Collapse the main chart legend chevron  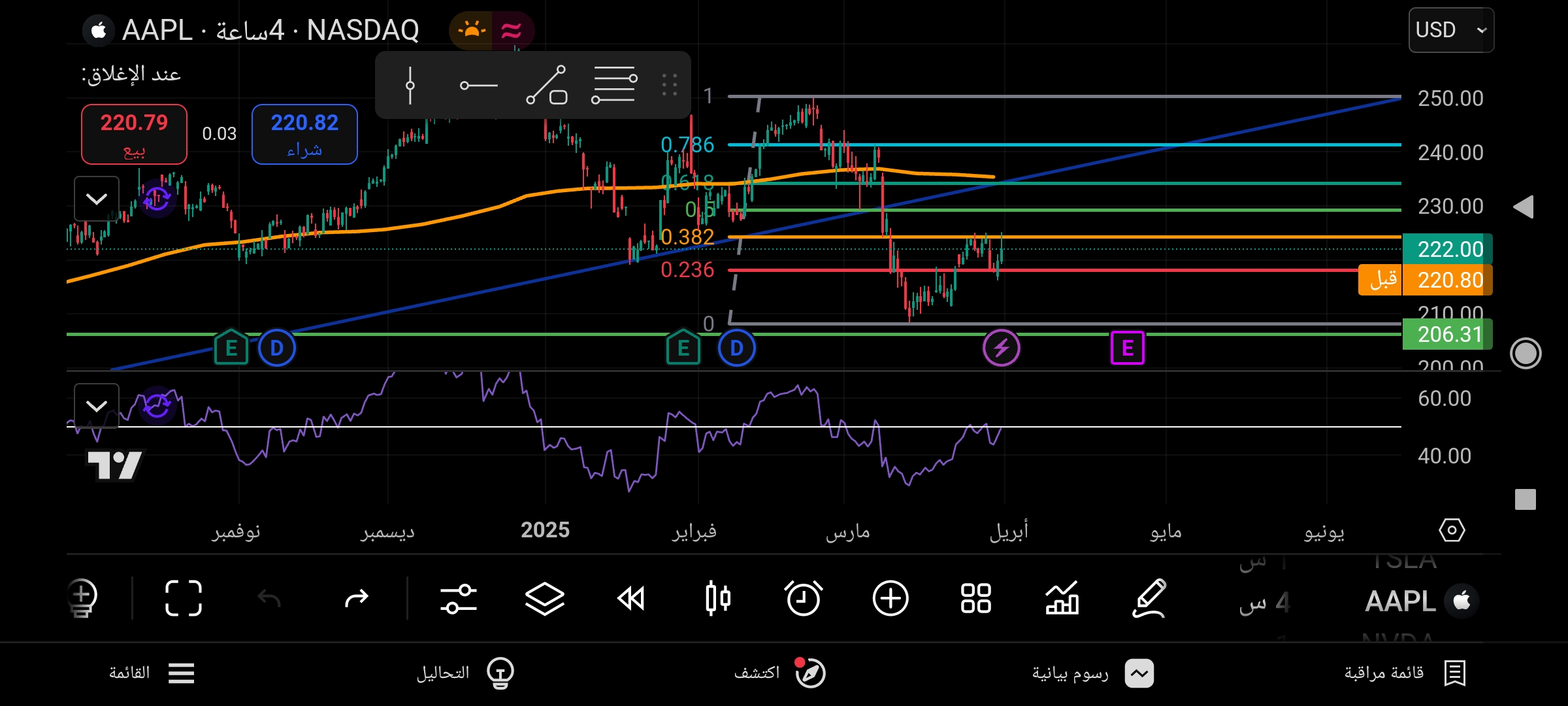click(97, 199)
